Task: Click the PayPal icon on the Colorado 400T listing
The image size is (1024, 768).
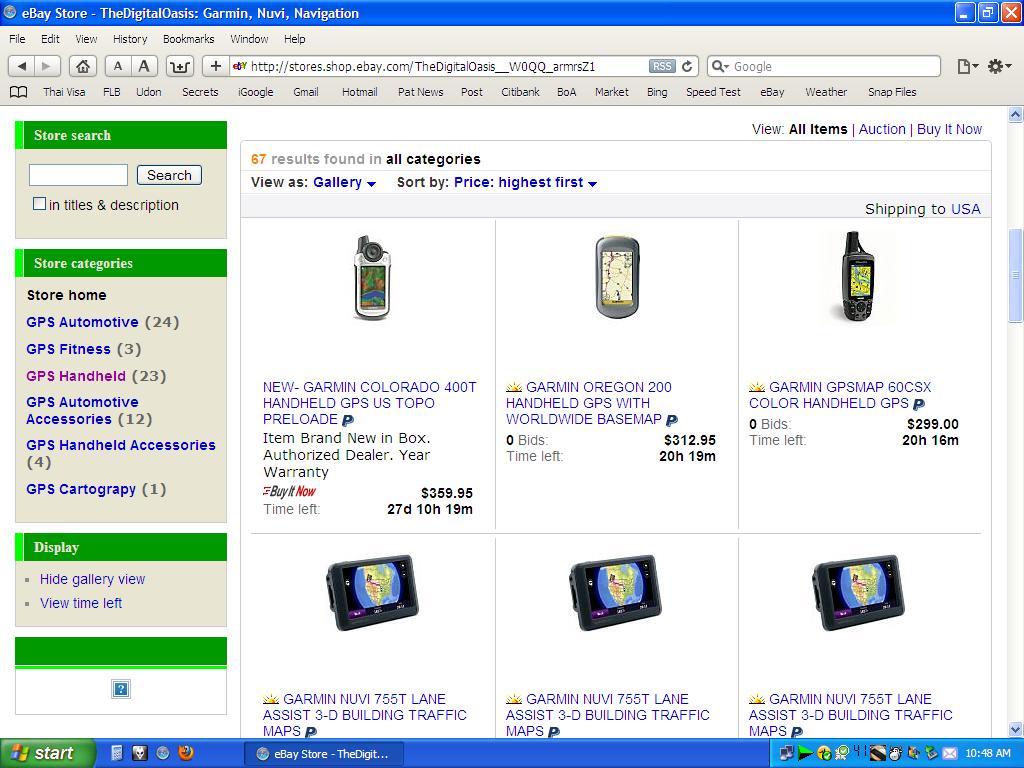Action: point(348,420)
